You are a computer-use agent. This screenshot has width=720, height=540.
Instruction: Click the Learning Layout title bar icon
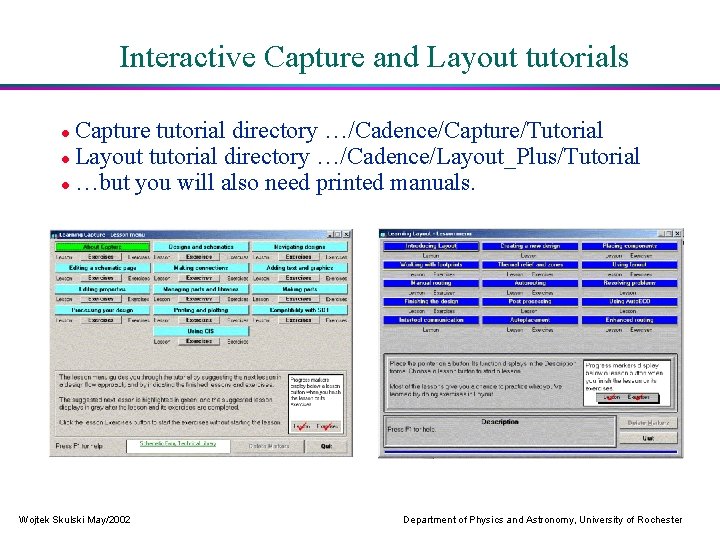[x=383, y=234]
